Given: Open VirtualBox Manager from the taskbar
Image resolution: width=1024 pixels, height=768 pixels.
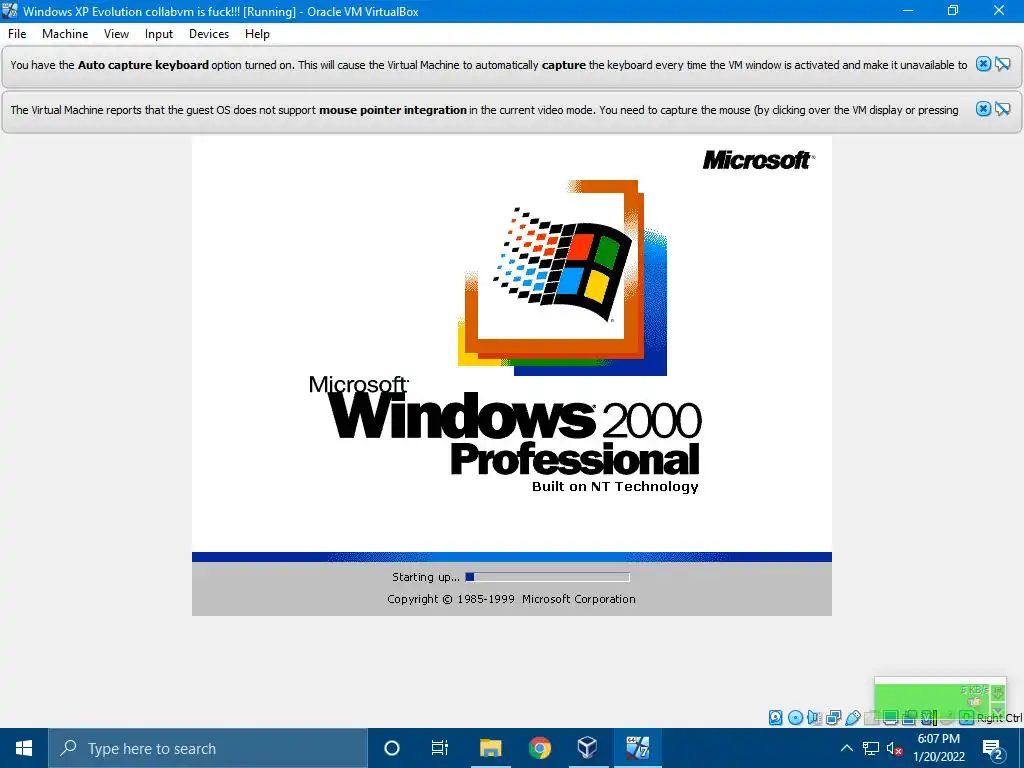Looking at the screenshot, I should click(x=588, y=748).
